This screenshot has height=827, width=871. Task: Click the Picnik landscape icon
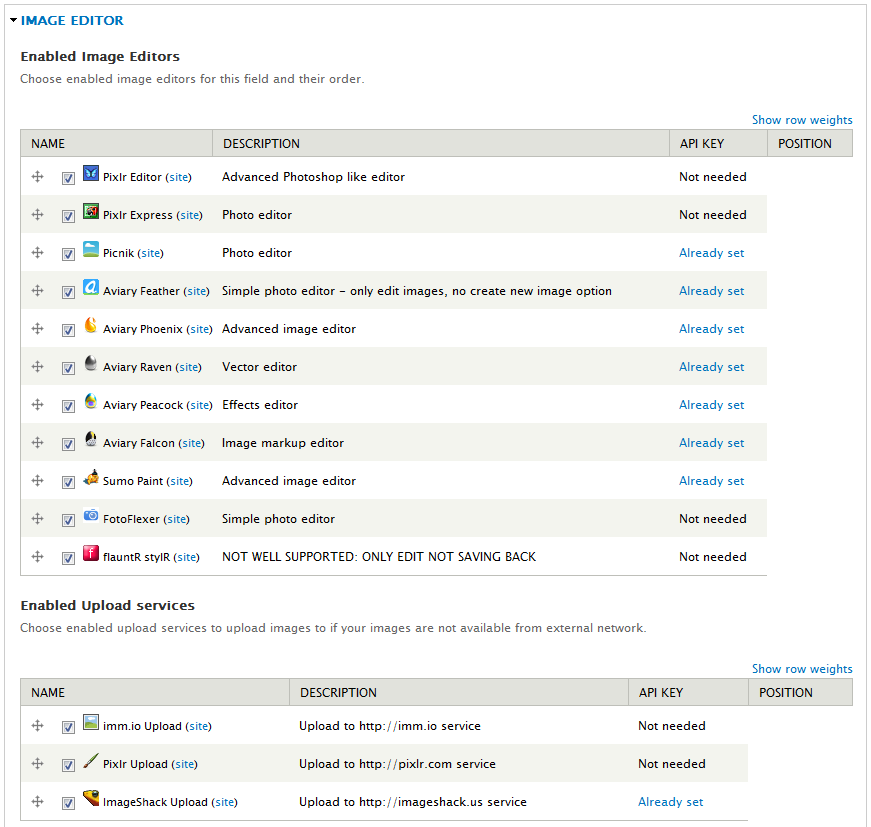click(91, 249)
